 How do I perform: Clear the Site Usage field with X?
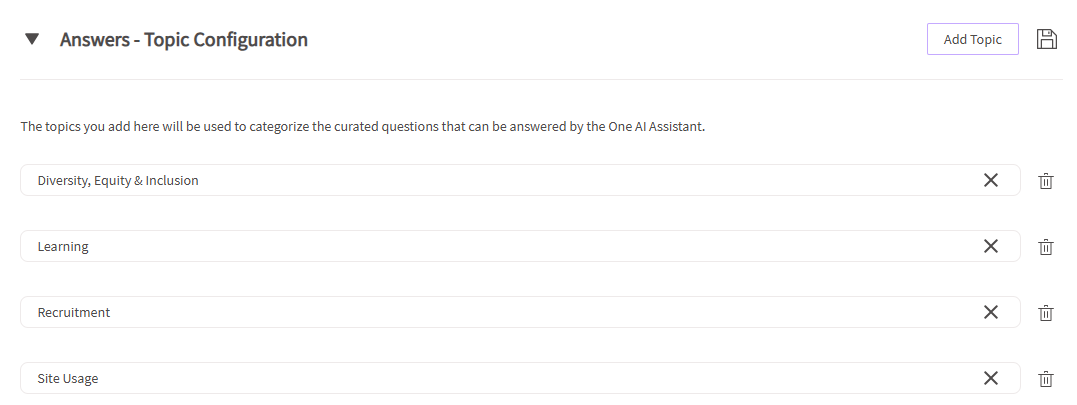point(990,378)
